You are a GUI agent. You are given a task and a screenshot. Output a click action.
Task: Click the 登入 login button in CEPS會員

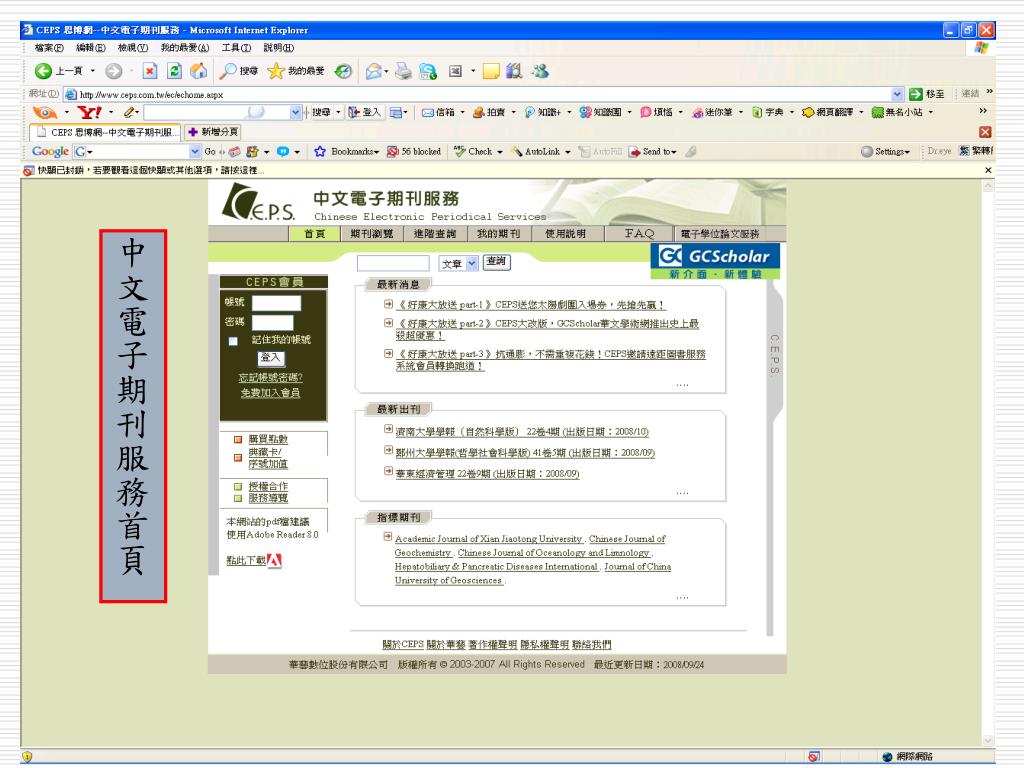(x=270, y=358)
